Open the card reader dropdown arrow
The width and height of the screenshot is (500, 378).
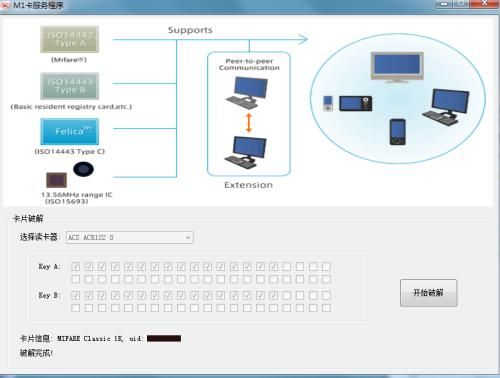(188, 237)
